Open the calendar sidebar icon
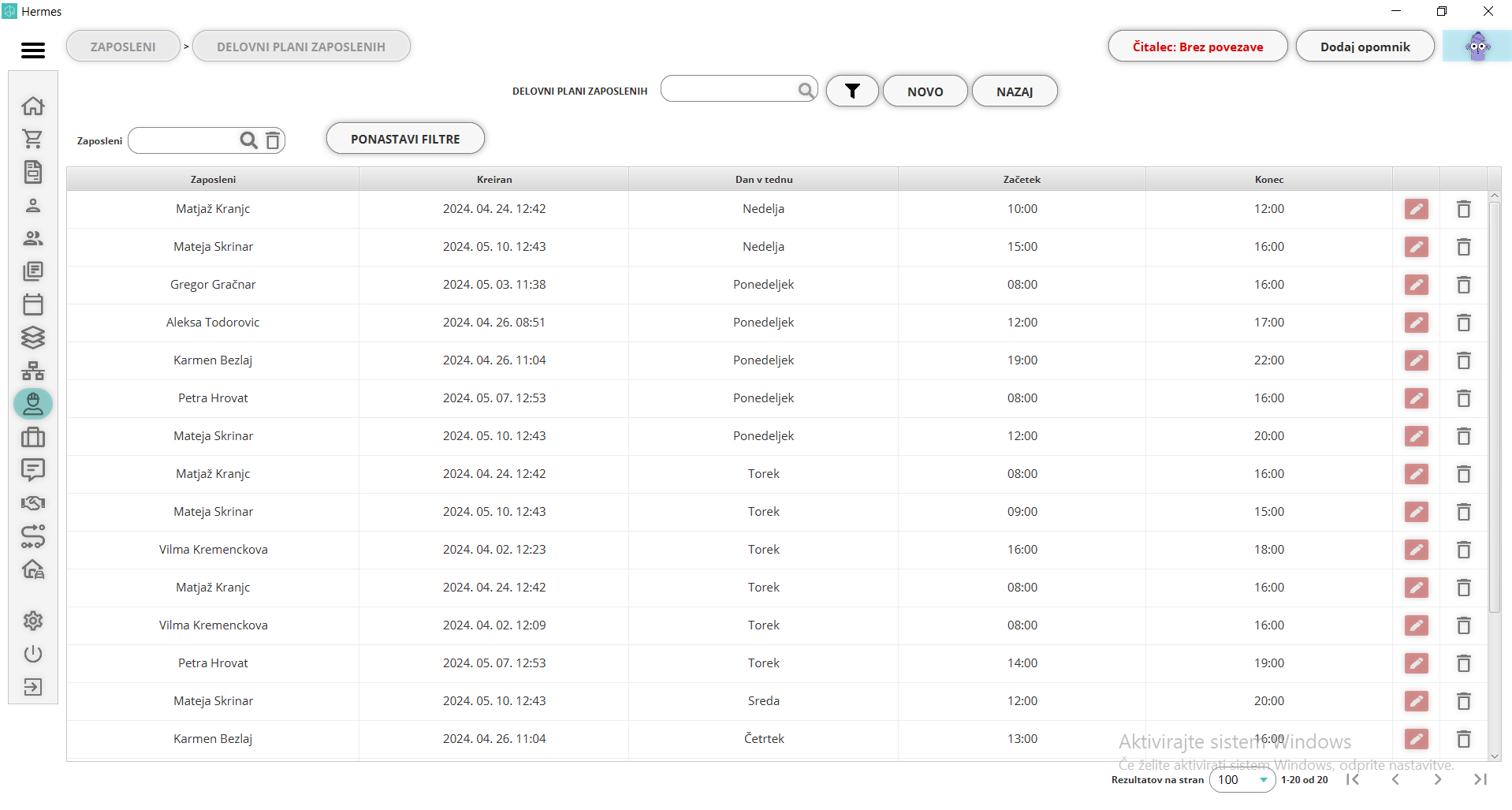The width and height of the screenshot is (1512, 810). pyautogui.click(x=33, y=304)
